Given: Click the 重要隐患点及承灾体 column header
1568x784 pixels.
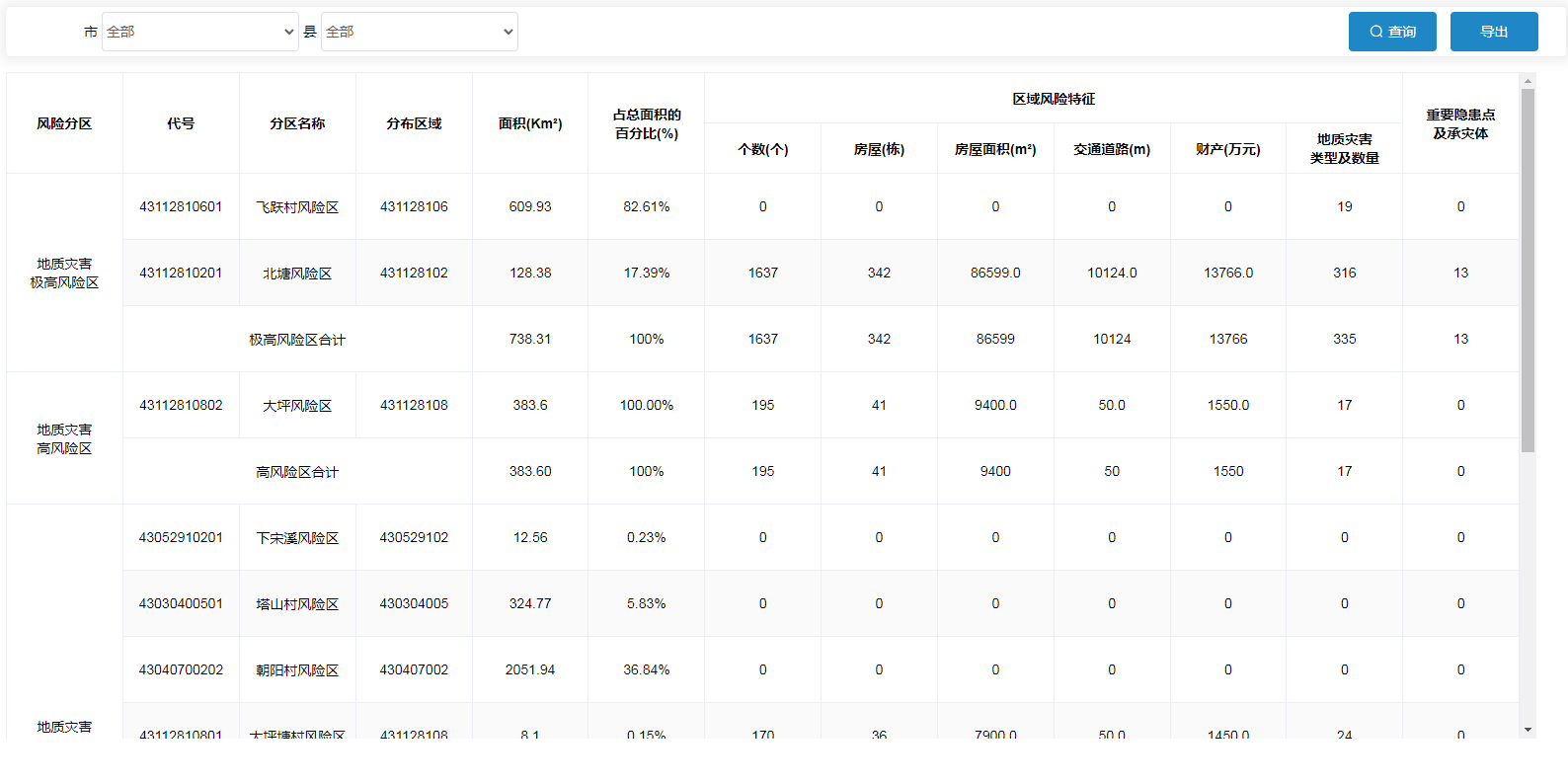Looking at the screenshot, I should pyautogui.click(x=1460, y=123).
